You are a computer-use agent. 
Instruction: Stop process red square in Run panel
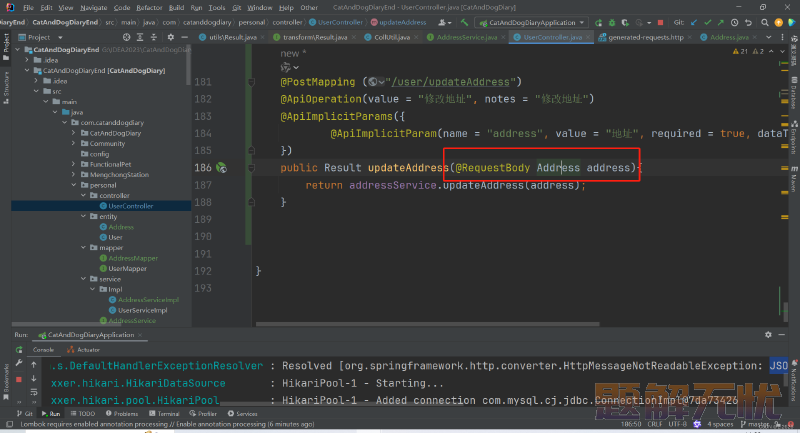coord(19,379)
